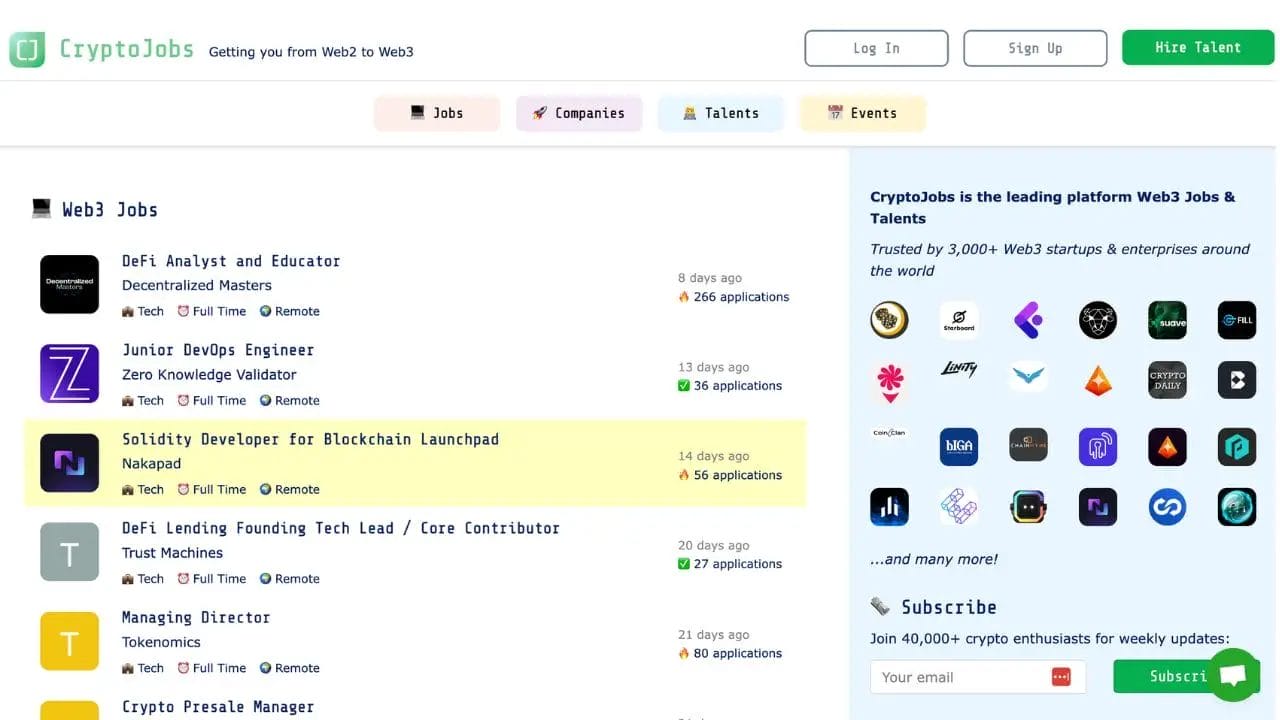The height and width of the screenshot is (720, 1280).
Task: Click the Nakapad logo in the partner grid
Action: (x=1098, y=507)
